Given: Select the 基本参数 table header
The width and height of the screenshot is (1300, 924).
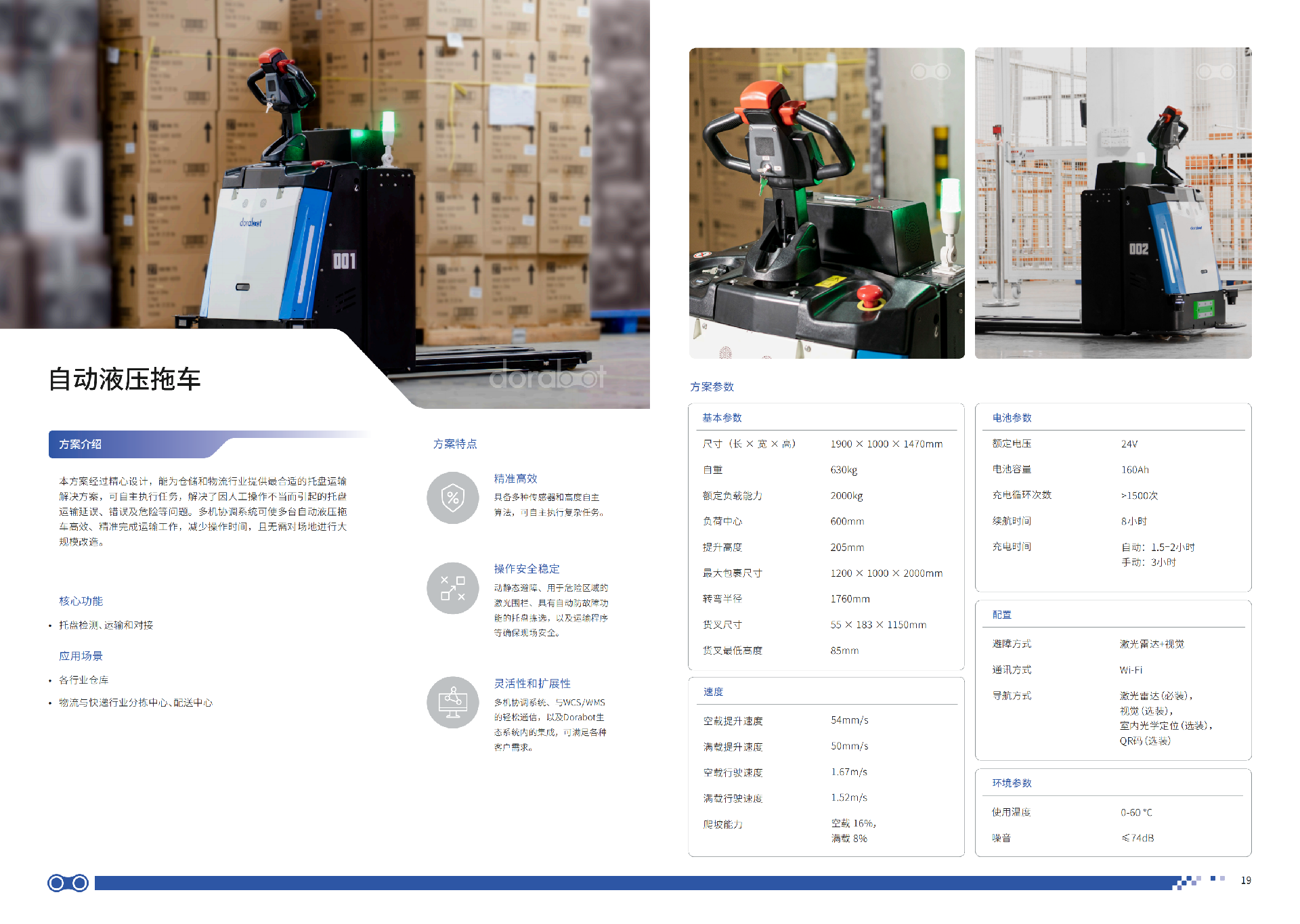Looking at the screenshot, I should point(722,418).
